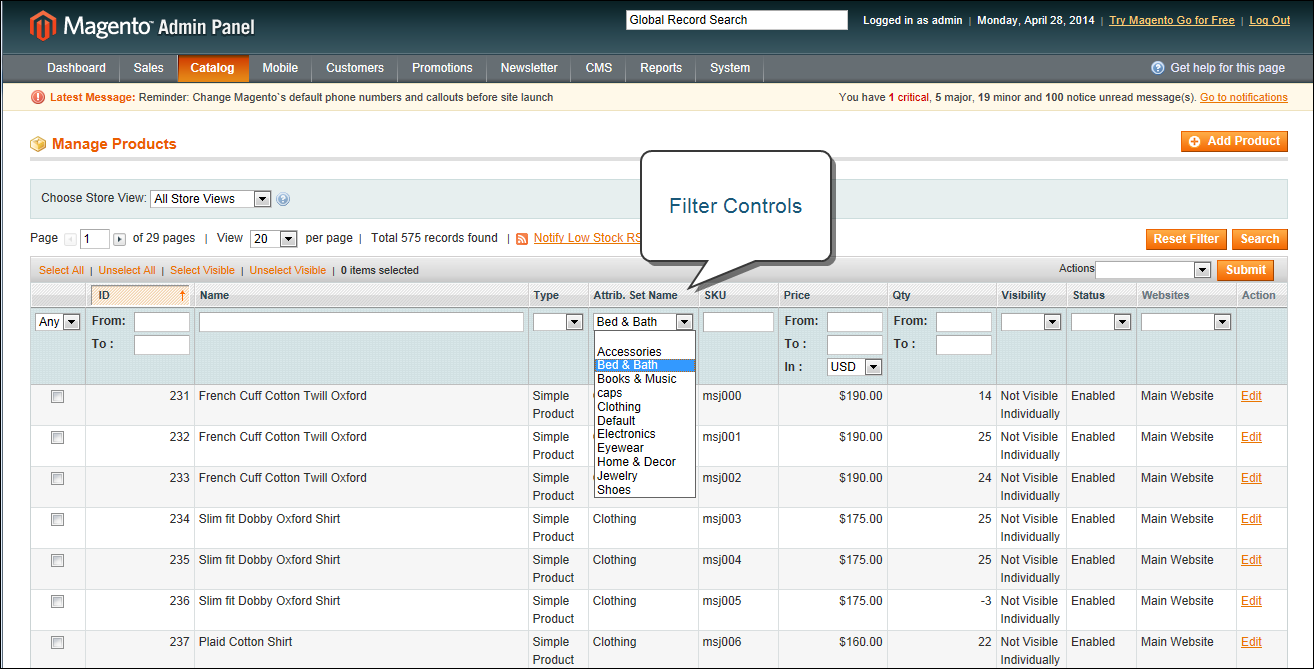The width and height of the screenshot is (1314, 669).
Task: Click the Log Out link
Action: tap(1269, 20)
